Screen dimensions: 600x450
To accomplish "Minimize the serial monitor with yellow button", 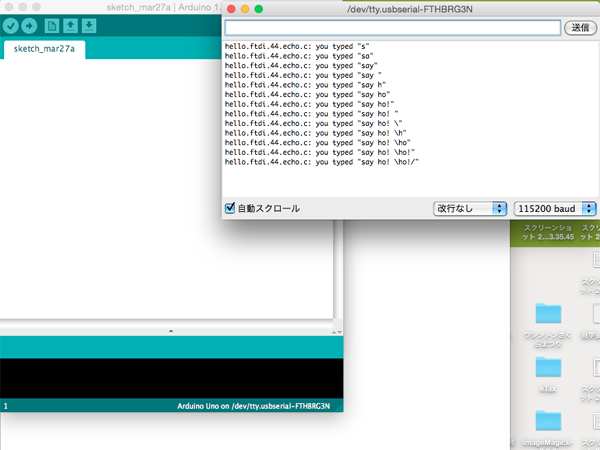I will [x=245, y=9].
